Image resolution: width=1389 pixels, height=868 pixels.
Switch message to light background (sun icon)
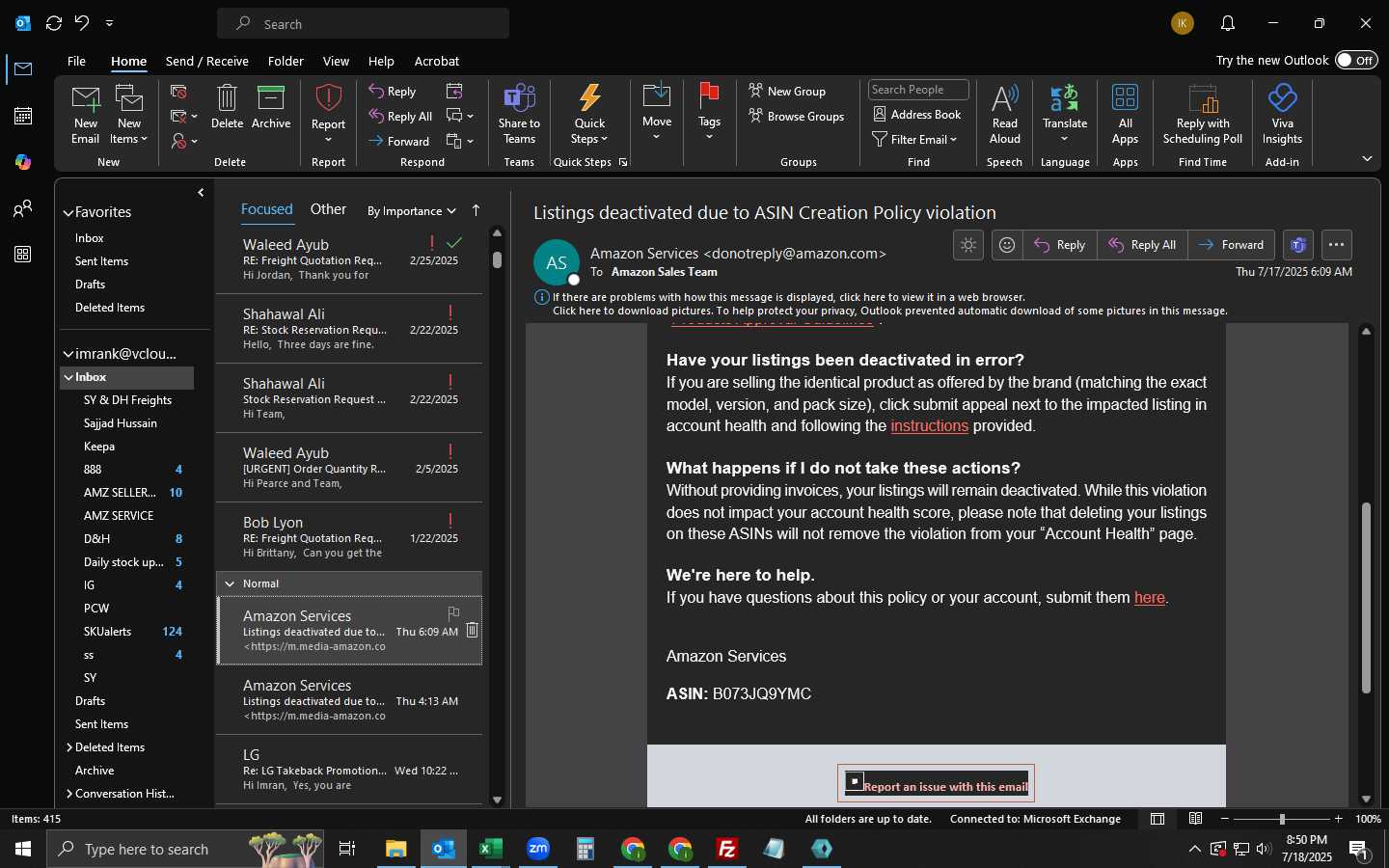pyautogui.click(x=968, y=245)
